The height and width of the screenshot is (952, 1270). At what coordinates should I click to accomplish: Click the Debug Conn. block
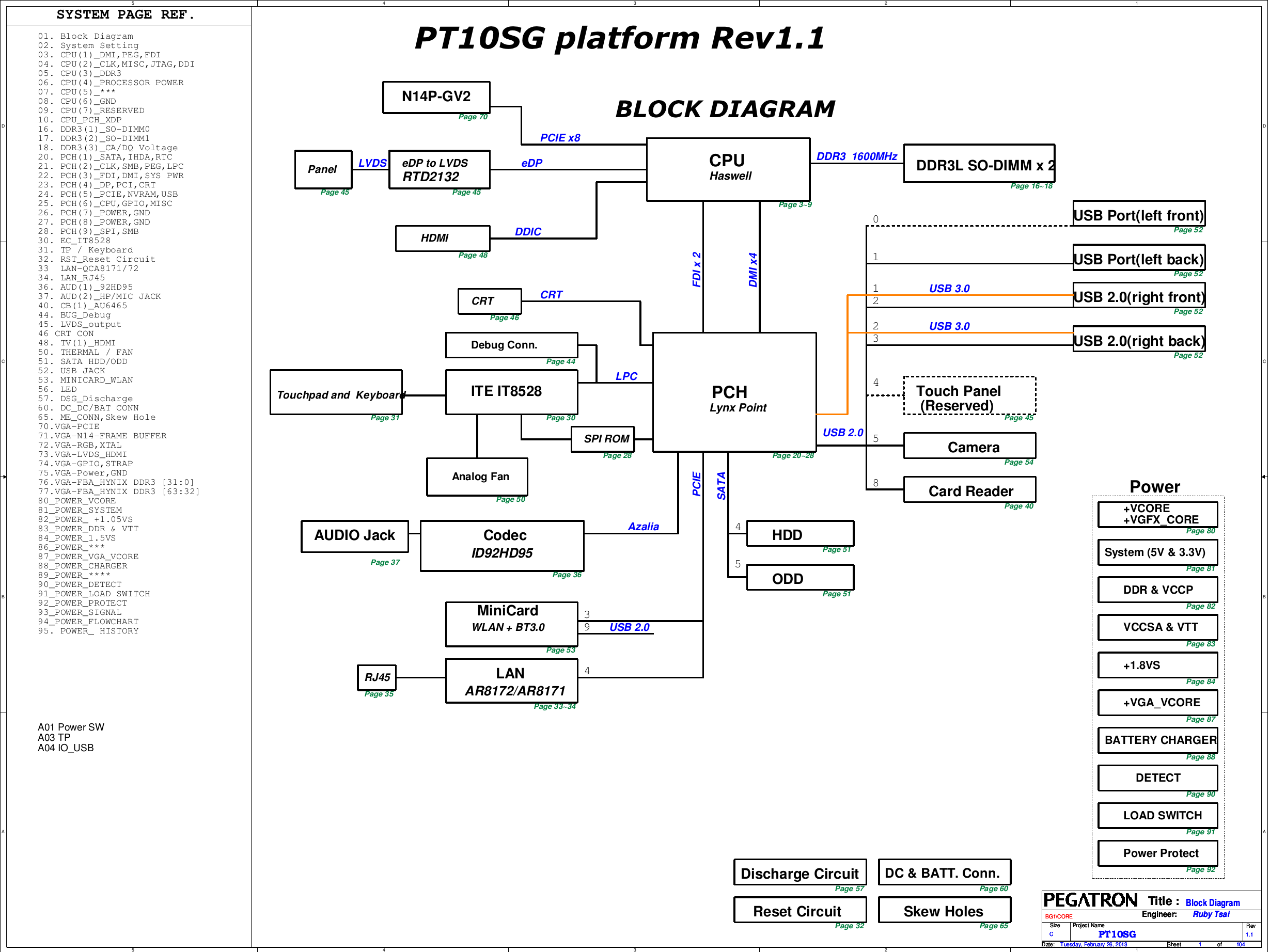(511, 345)
